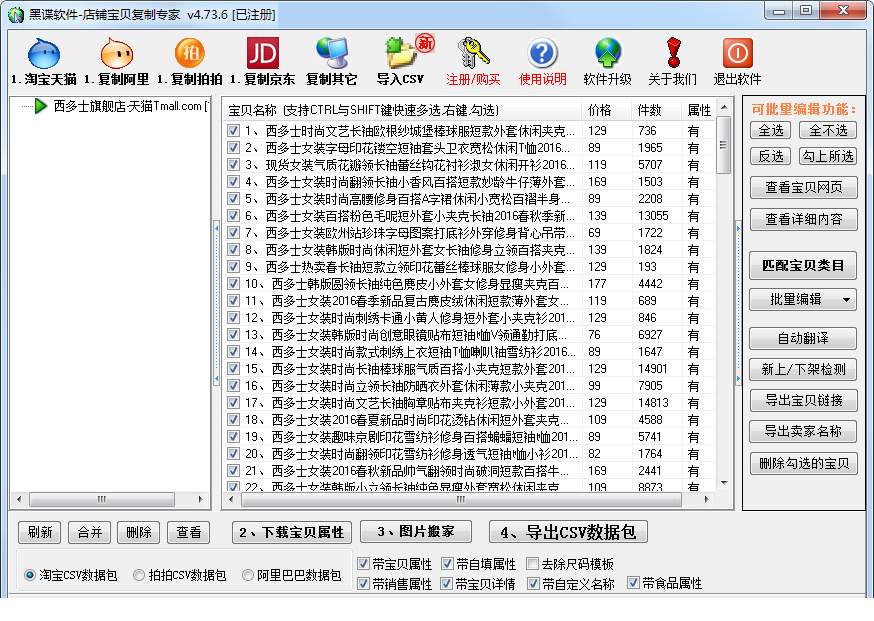Click the 刷新 button
This screenshot has height=621, width=874.
tap(40, 532)
